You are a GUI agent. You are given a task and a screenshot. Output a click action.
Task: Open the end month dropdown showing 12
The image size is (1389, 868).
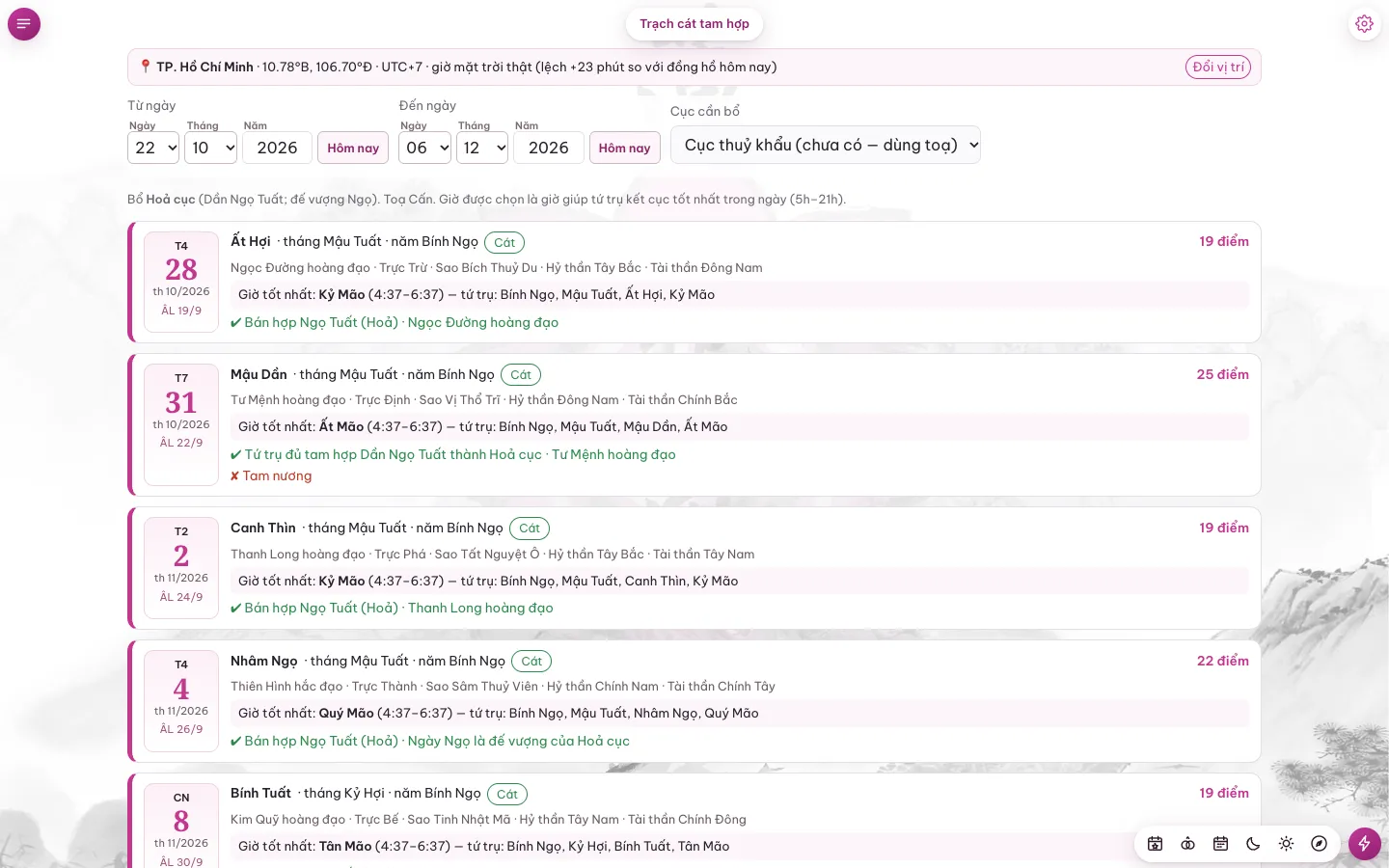(482, 148)
